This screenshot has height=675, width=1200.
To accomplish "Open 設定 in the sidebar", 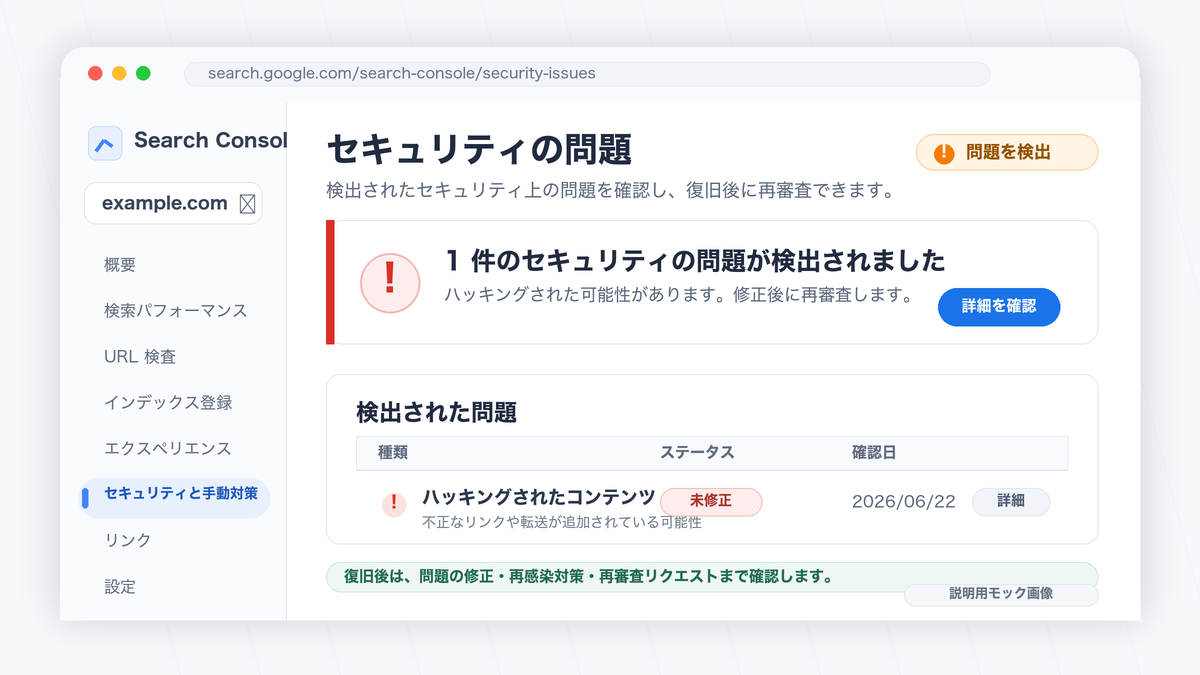I will click(120, 587).
